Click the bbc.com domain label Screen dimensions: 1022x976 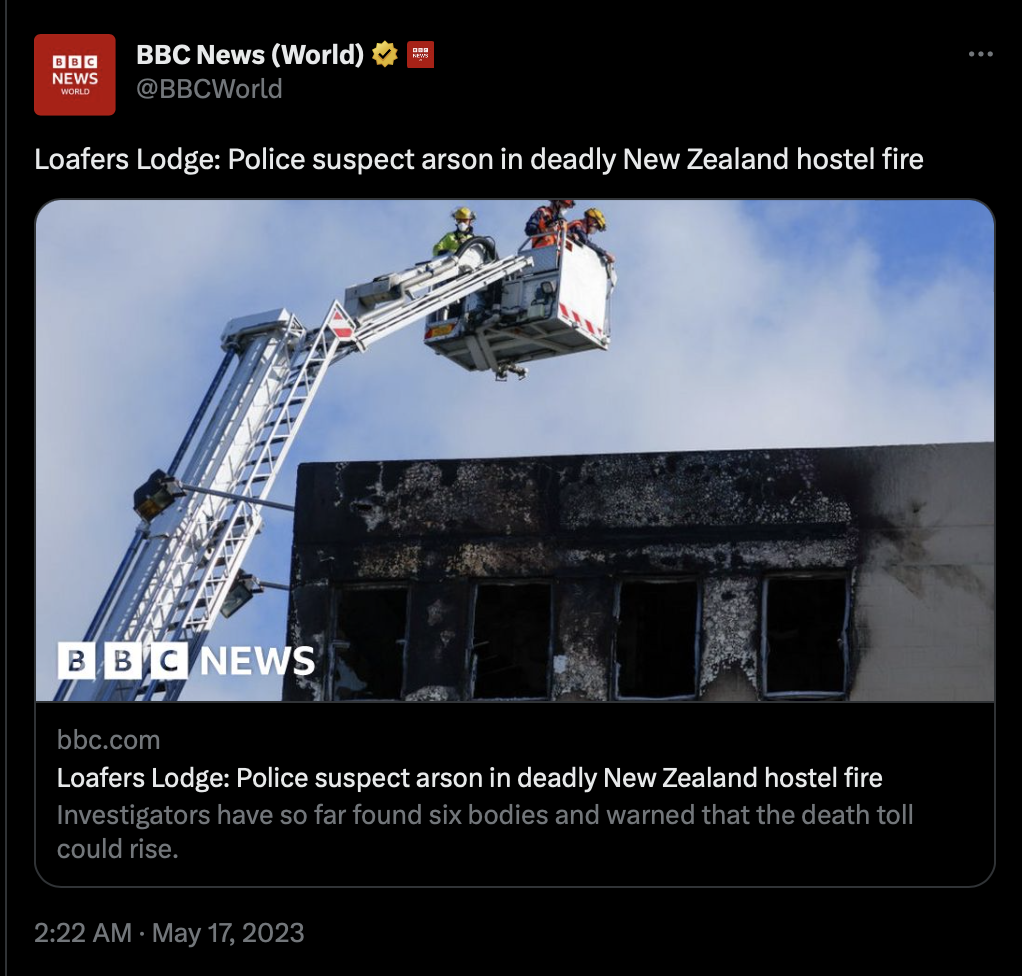[x=108, y=740]
